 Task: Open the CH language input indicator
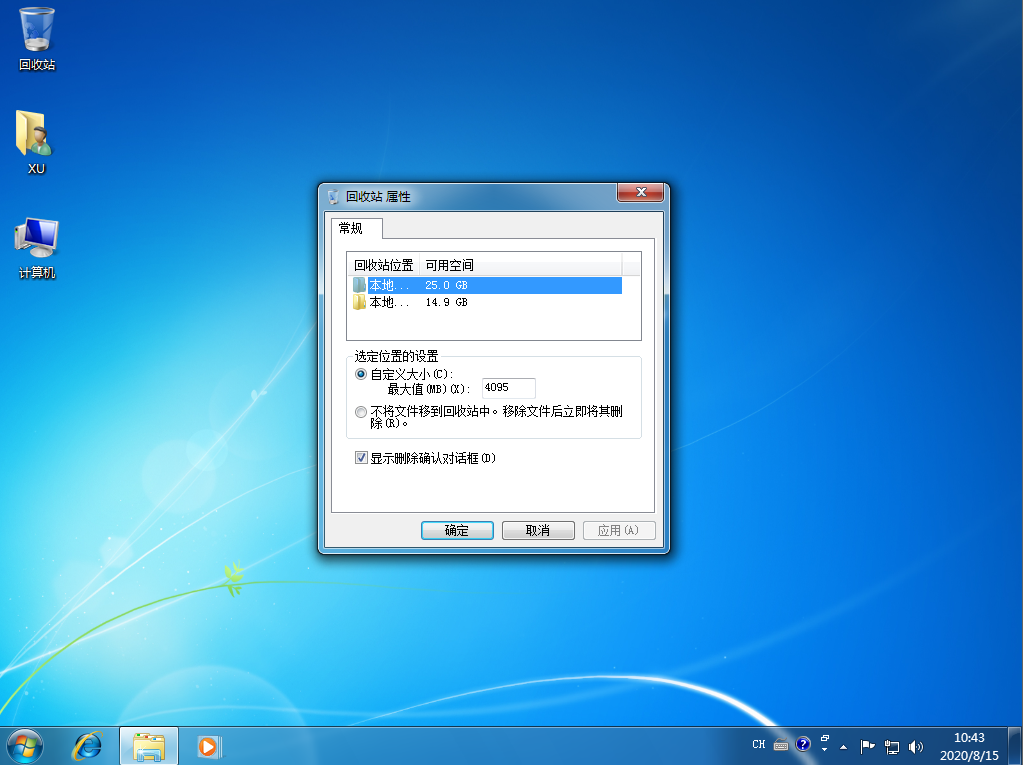click(759, 745)
